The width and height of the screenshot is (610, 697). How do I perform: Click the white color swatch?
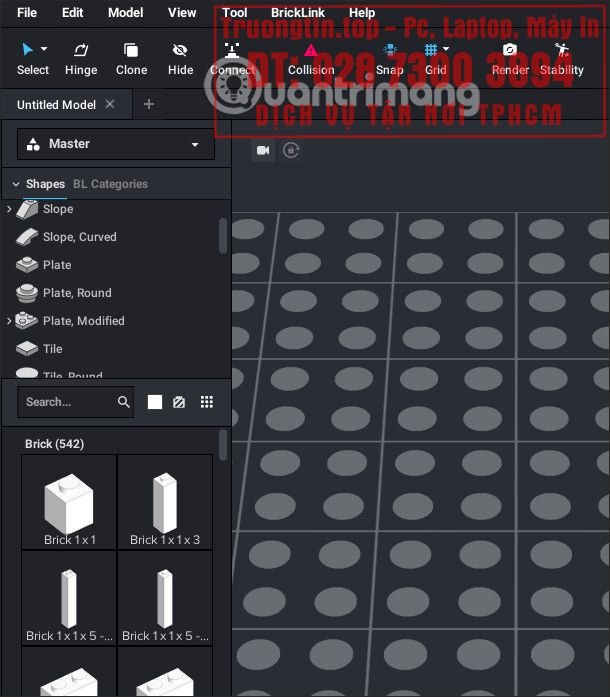pos(155,402)
